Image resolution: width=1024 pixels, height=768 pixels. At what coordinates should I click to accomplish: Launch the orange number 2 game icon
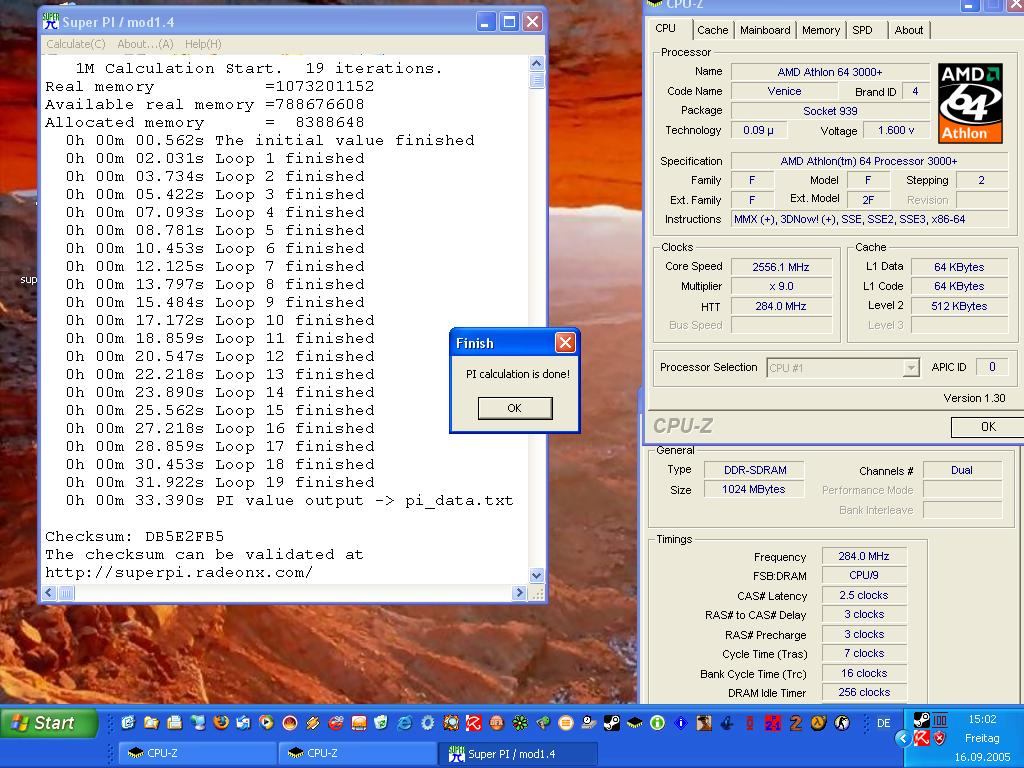[x=796, y=722]
